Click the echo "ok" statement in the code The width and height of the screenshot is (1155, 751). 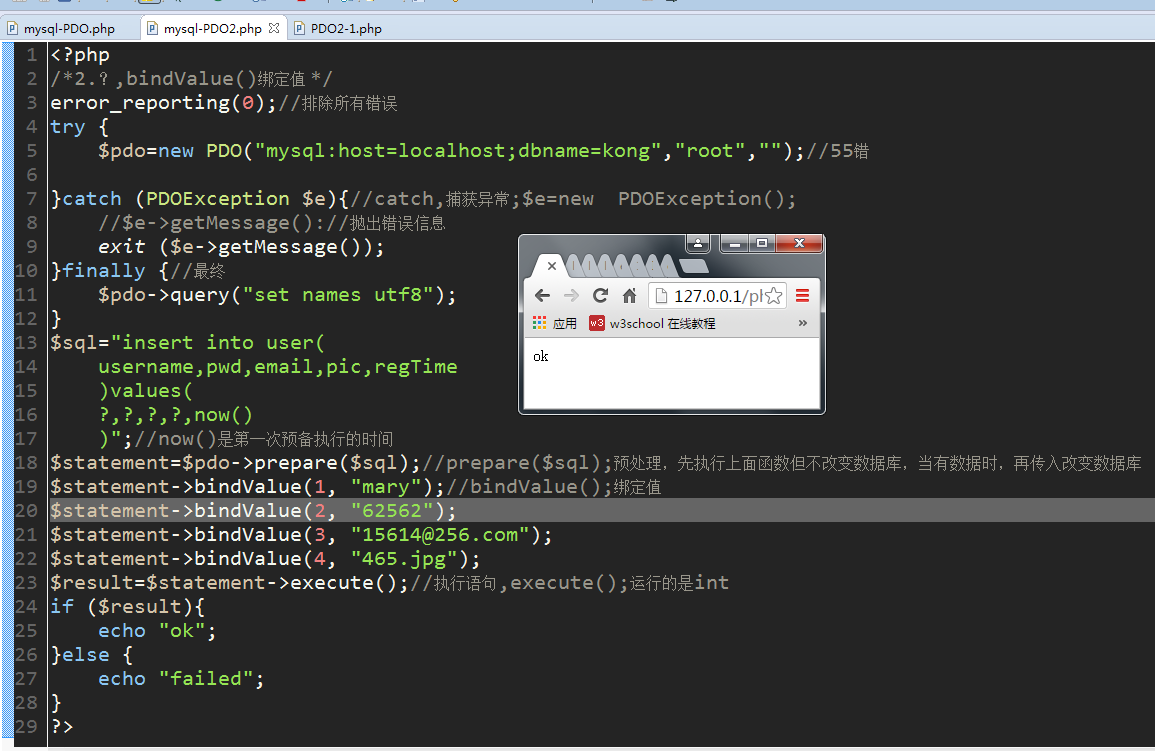[157, 630]
